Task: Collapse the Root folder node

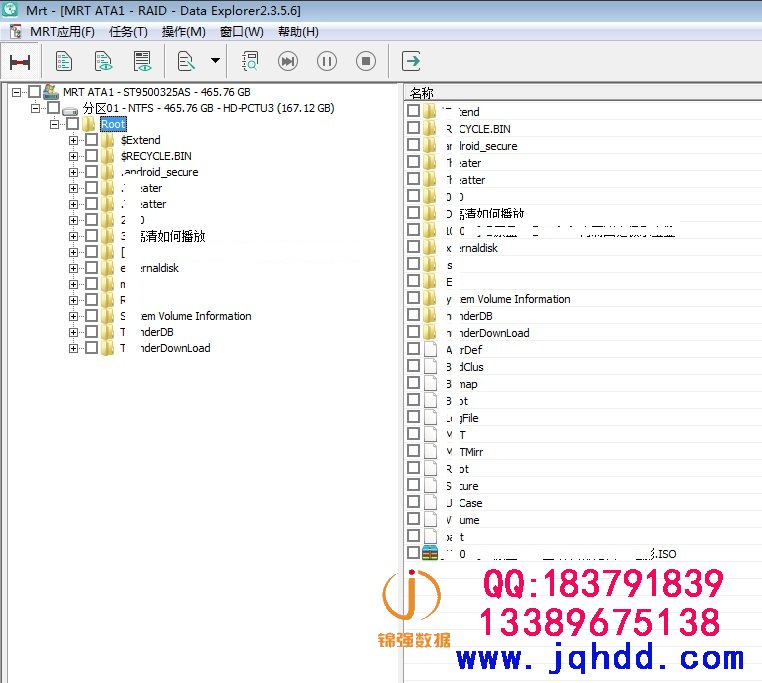Action: pyautogui.click(x=54, y=124)
